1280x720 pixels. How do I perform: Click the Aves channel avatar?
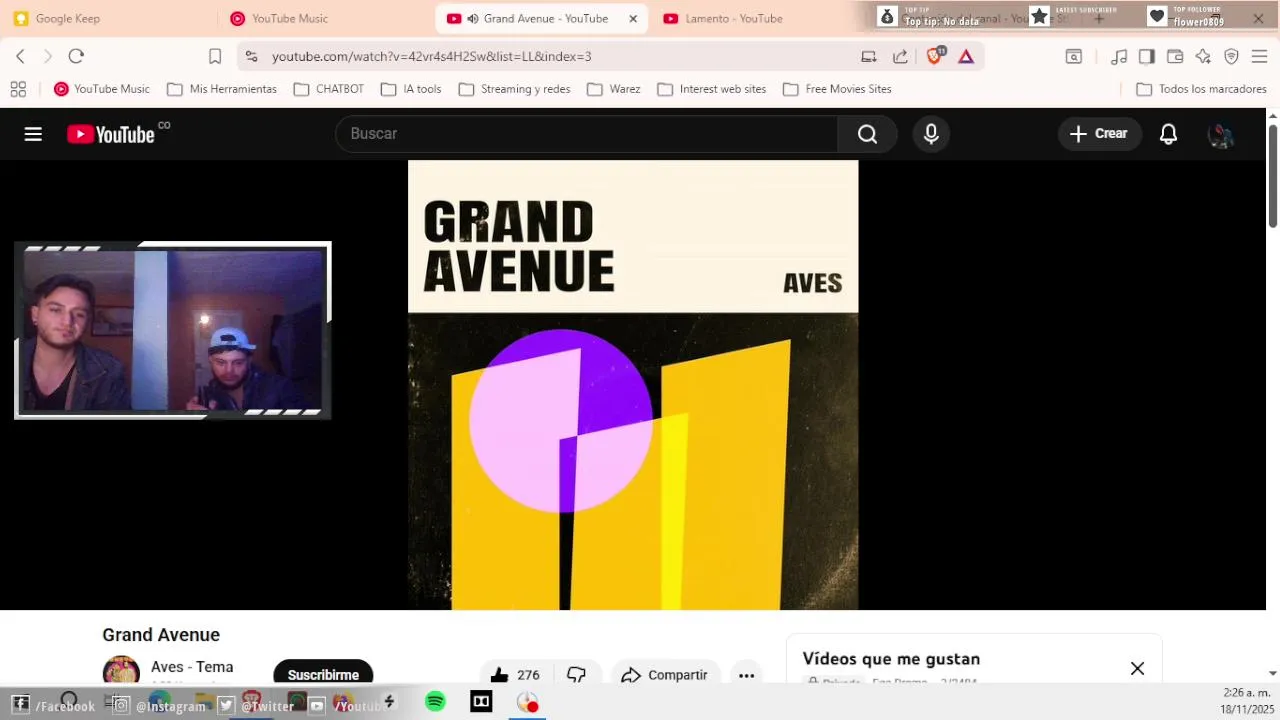(121, 671)
